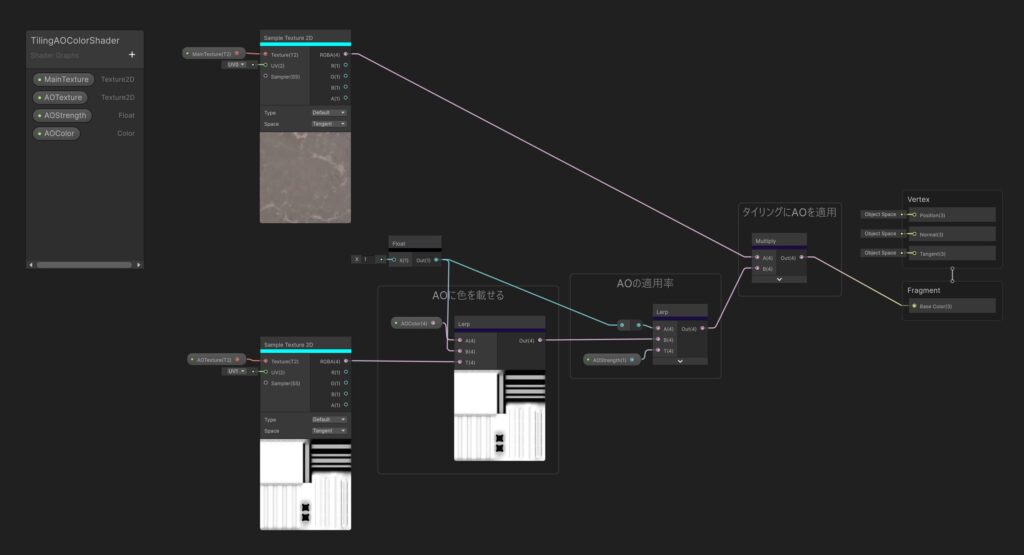Click the Out(4) port on the Multiply node
1024x555 pixels.
tap(802, 257)
